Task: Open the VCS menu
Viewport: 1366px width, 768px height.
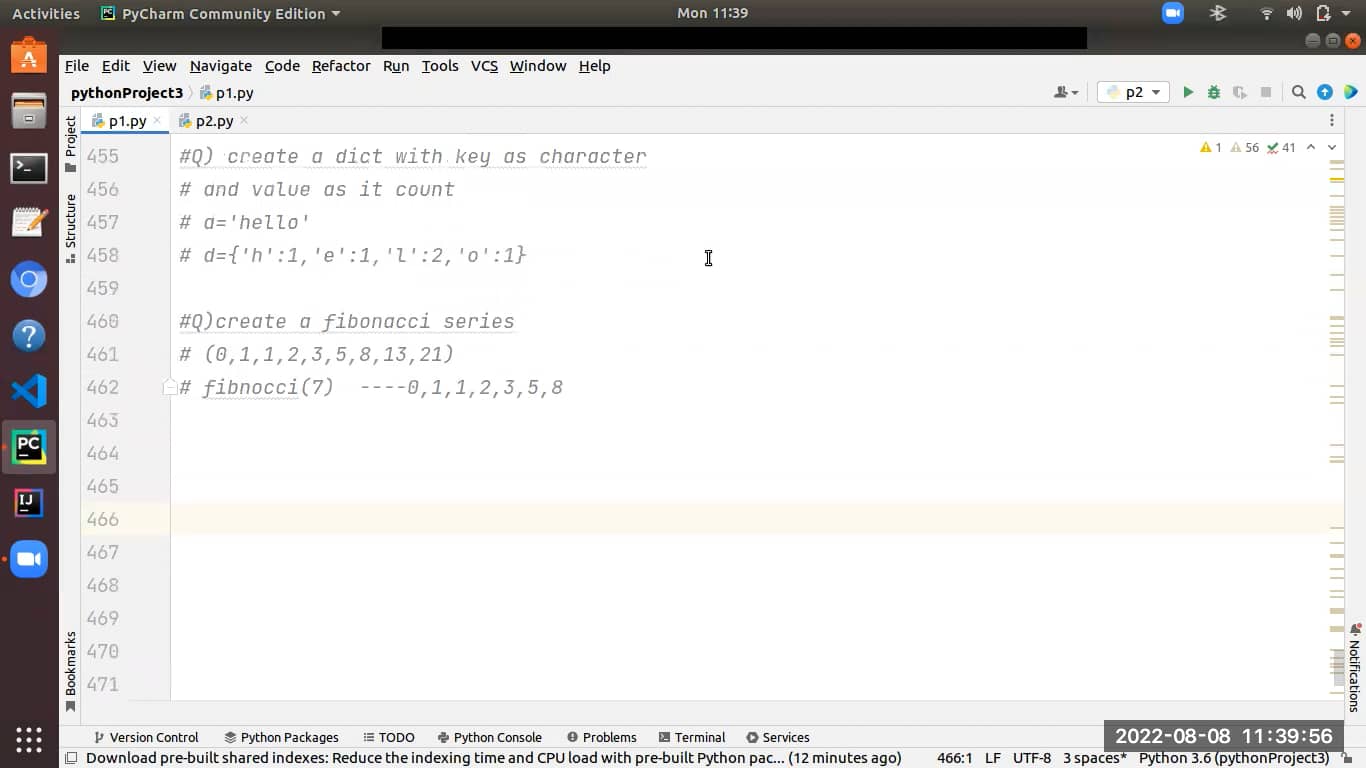Action: pos(484,65)
